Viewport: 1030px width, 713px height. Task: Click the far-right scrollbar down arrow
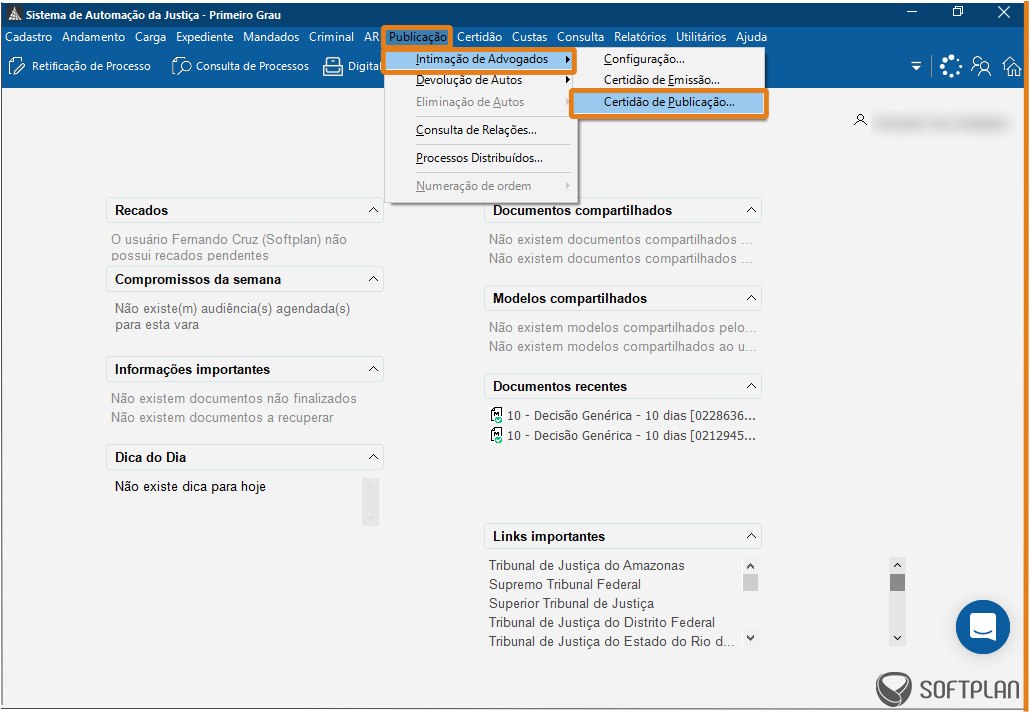coord(897,638)
